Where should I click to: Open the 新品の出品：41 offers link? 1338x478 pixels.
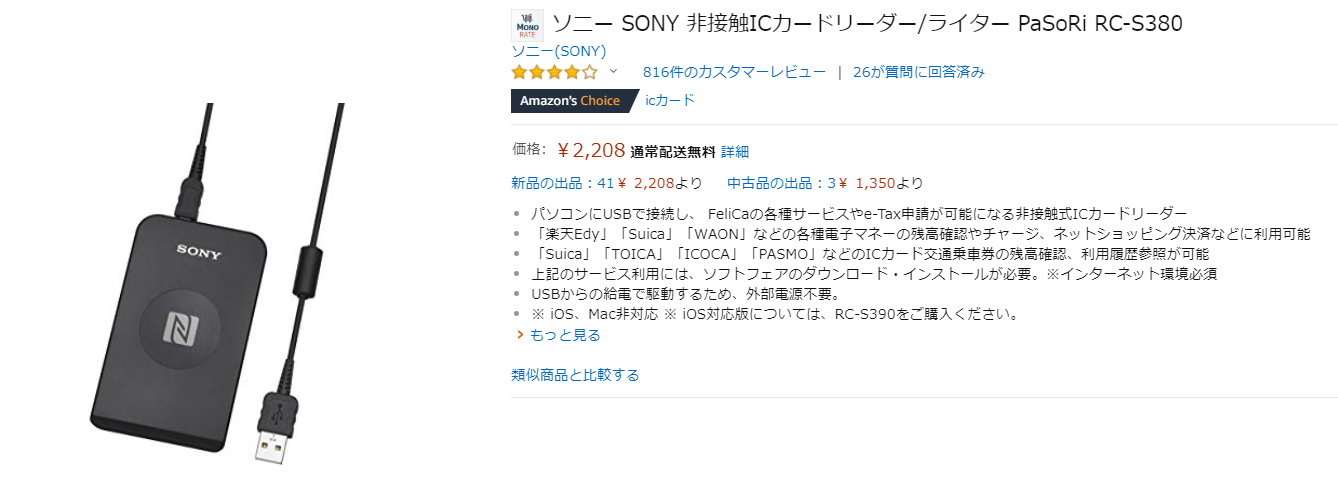pyautogui.click(x=561, y=183)
